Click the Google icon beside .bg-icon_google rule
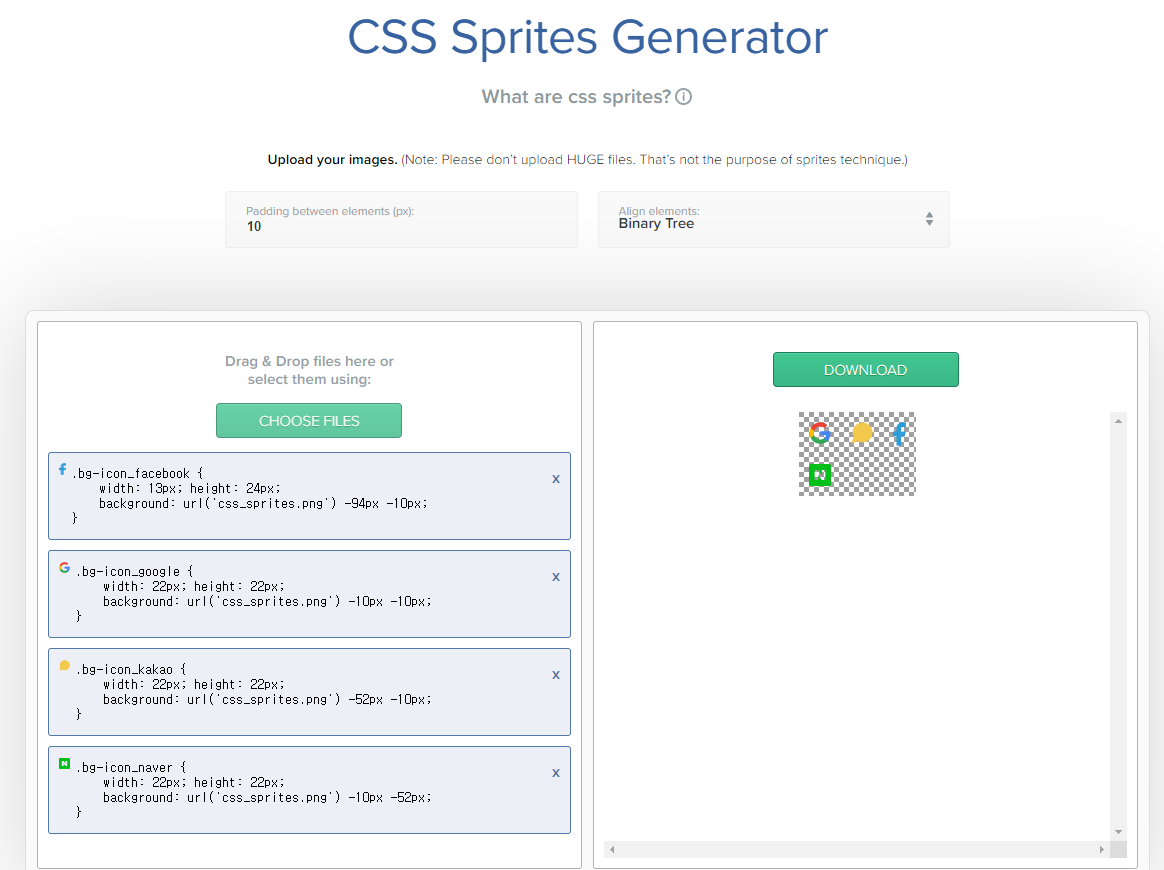Screen dimensions: 1164x870 pos(63,570)
